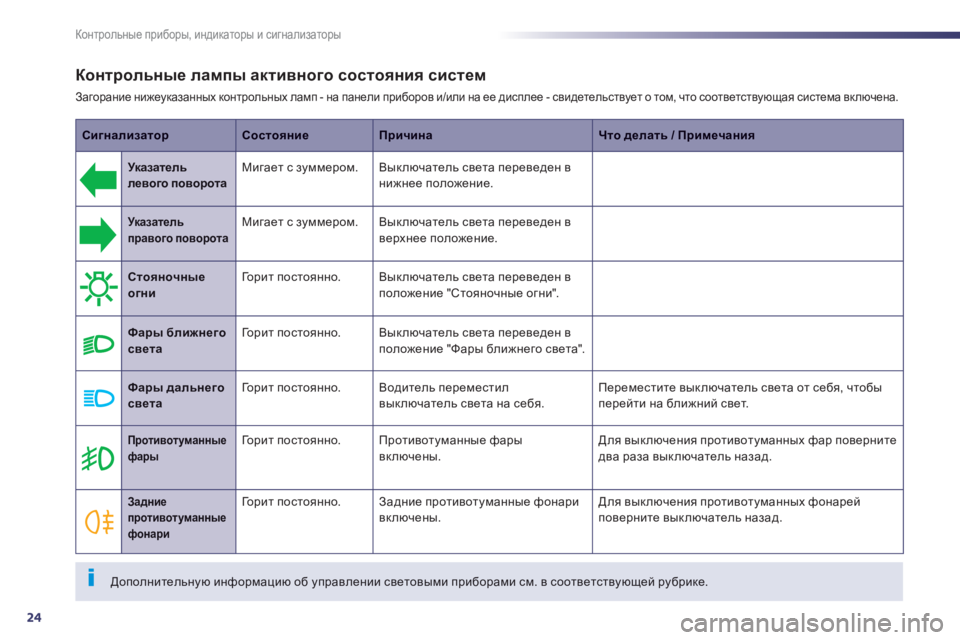
Task: Click the amber rear foglamp icon
Action: pos(99,520)
